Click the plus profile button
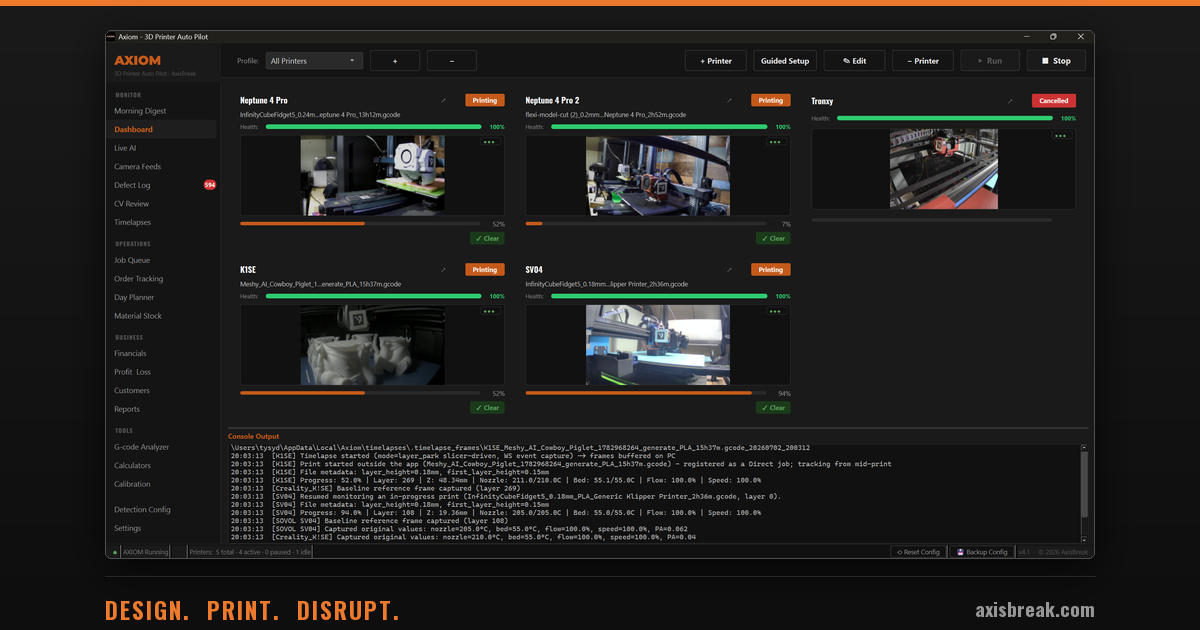 [395, 61]
